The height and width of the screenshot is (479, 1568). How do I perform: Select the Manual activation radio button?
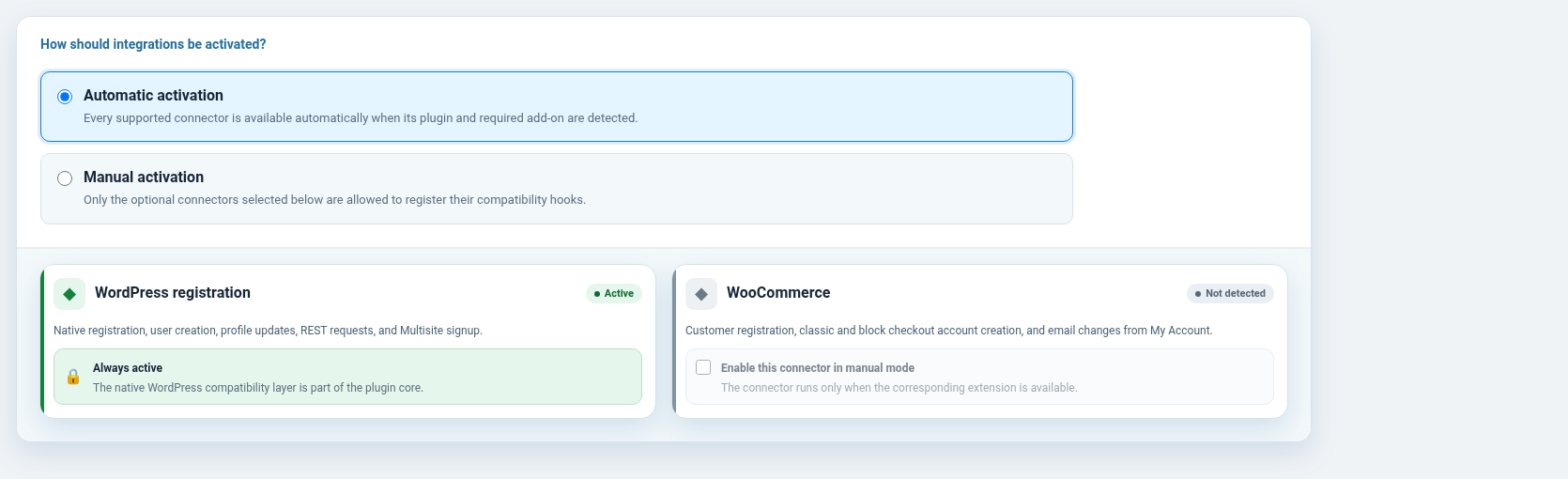(65, 178)
